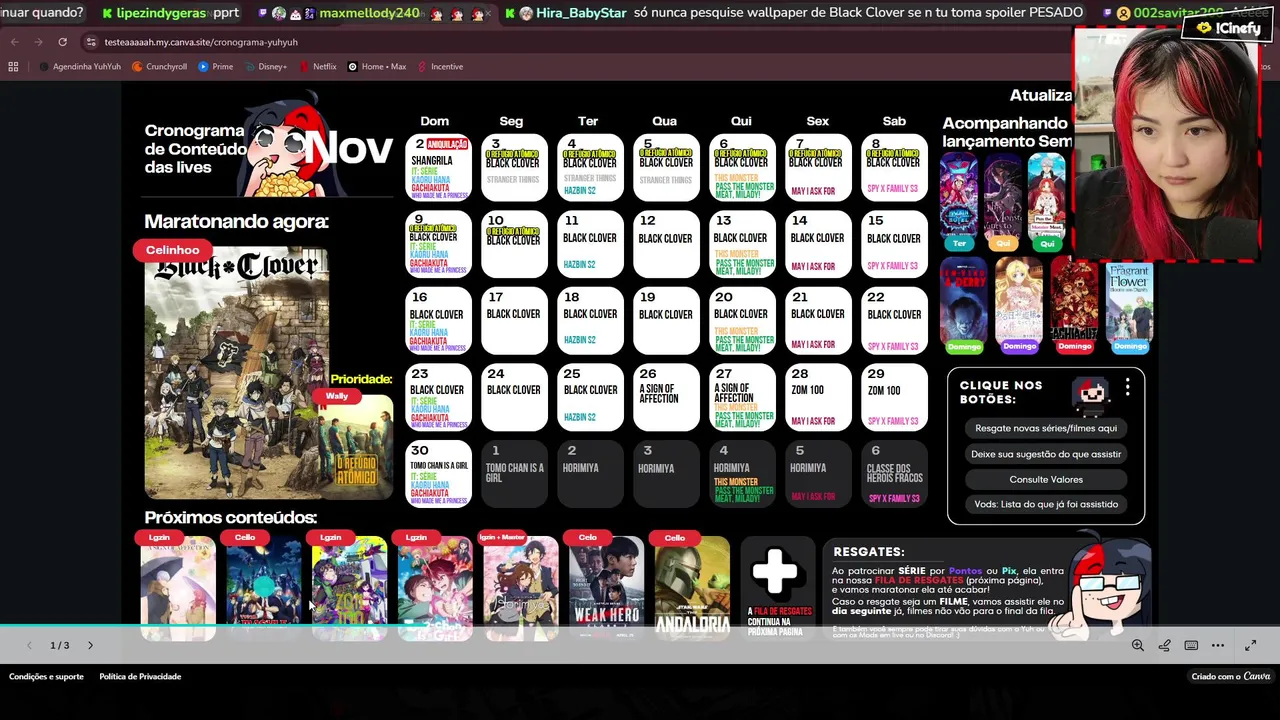Click the Fragrant Flower poster thumbnail
The width and height of the screenshot is (1280, 720).
point(1130,302)
